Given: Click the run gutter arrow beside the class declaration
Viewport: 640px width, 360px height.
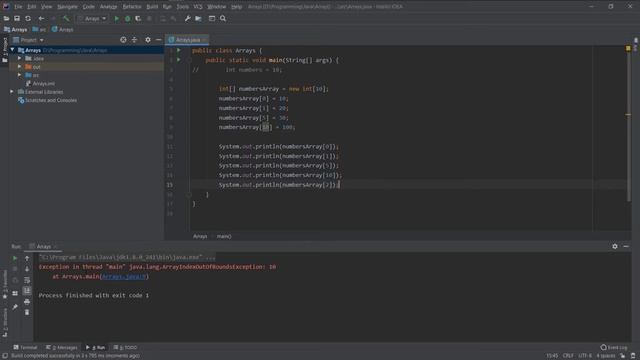Looking at the screenshot, I should (x=179, y=50).
